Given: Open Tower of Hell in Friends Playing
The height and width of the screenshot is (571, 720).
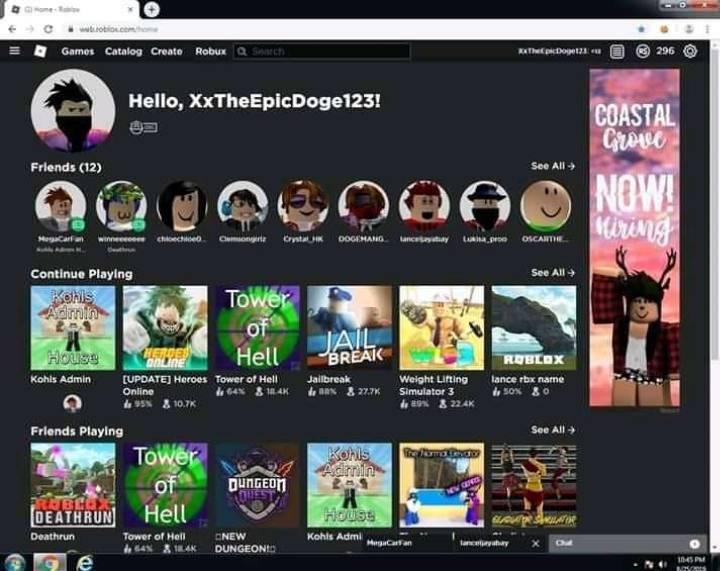Looking at the screenshot, I should point(165,485).
